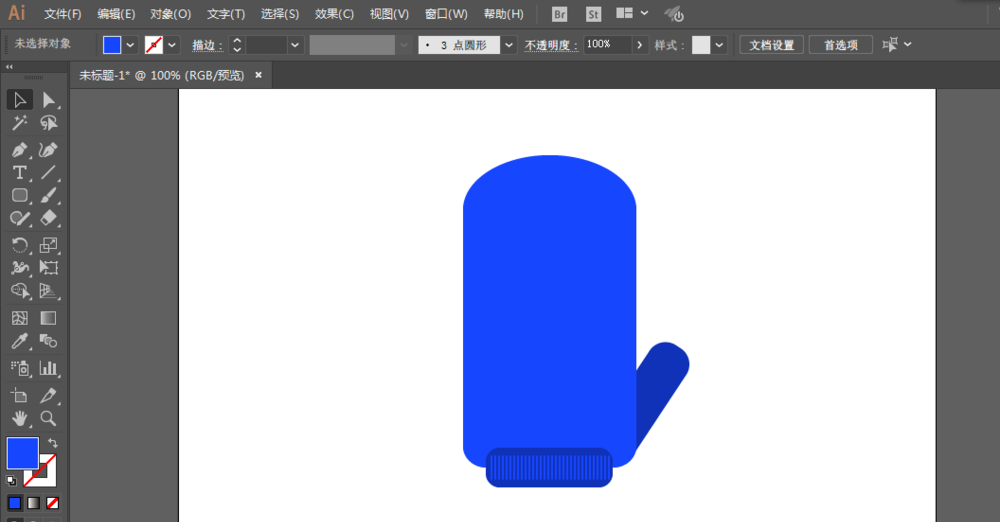
Task: Select the Warp width tool
Action: (x=20, y=268)
